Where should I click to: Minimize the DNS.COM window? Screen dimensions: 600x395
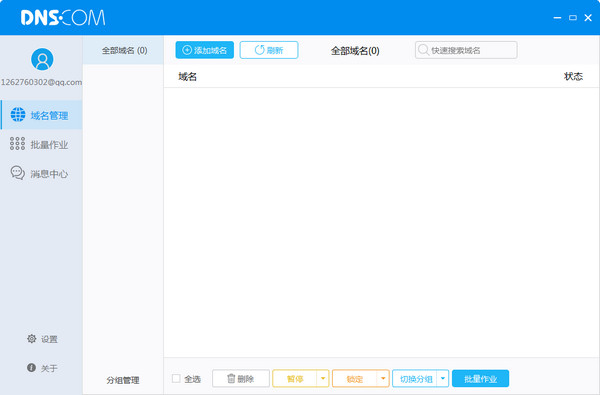pos(557,18)
